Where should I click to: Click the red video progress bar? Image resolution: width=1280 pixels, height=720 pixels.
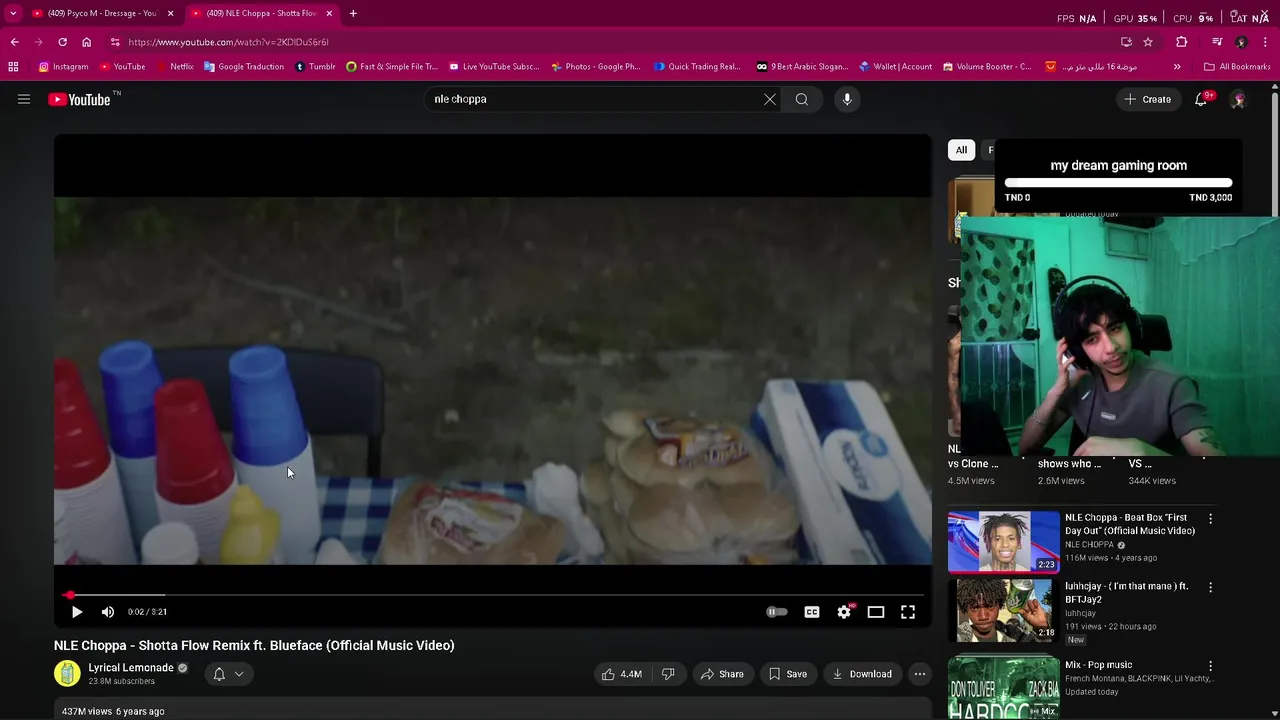point(492,595)
